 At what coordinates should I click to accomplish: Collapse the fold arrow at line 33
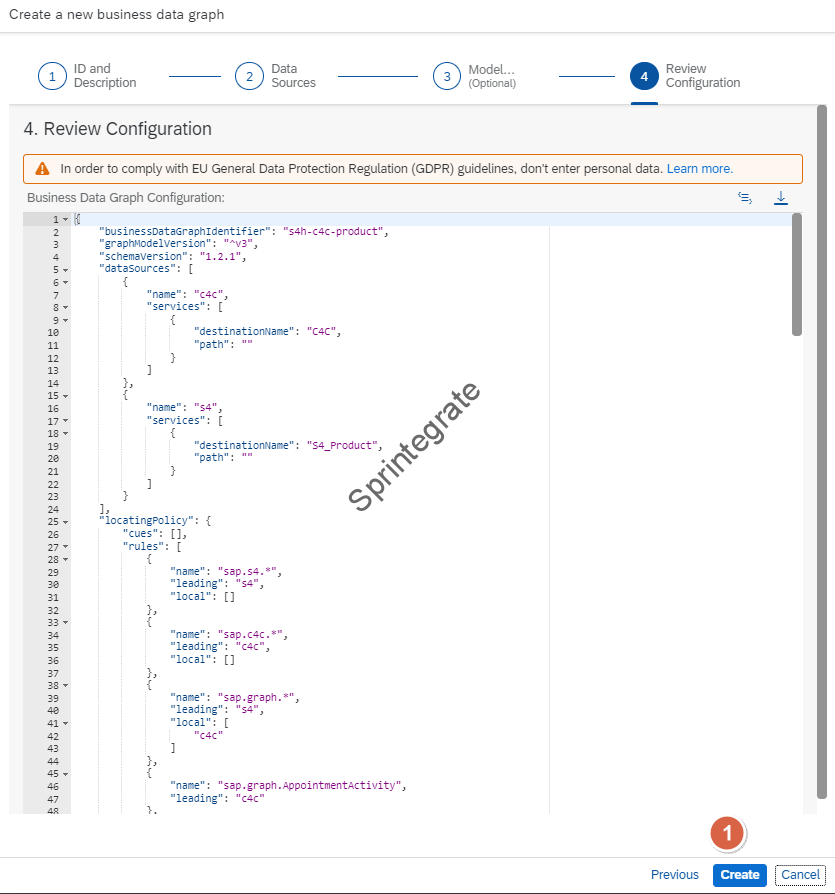coord(66,622)
